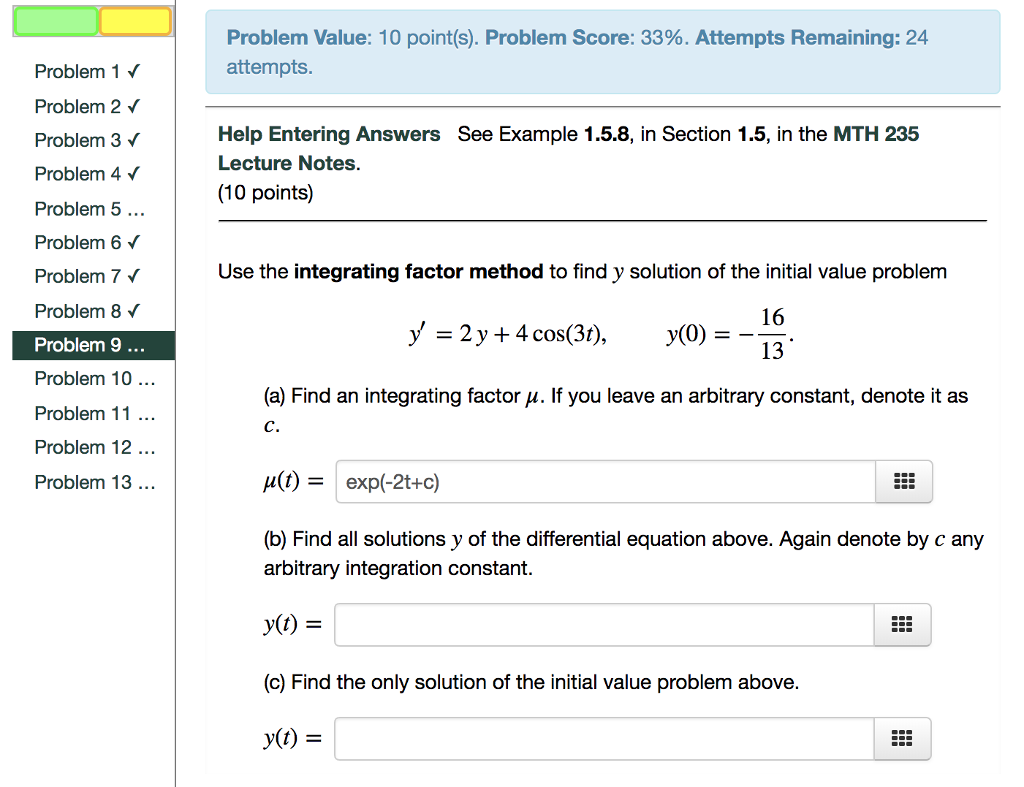Click the yellow progress bar segment

pos(135,20)
